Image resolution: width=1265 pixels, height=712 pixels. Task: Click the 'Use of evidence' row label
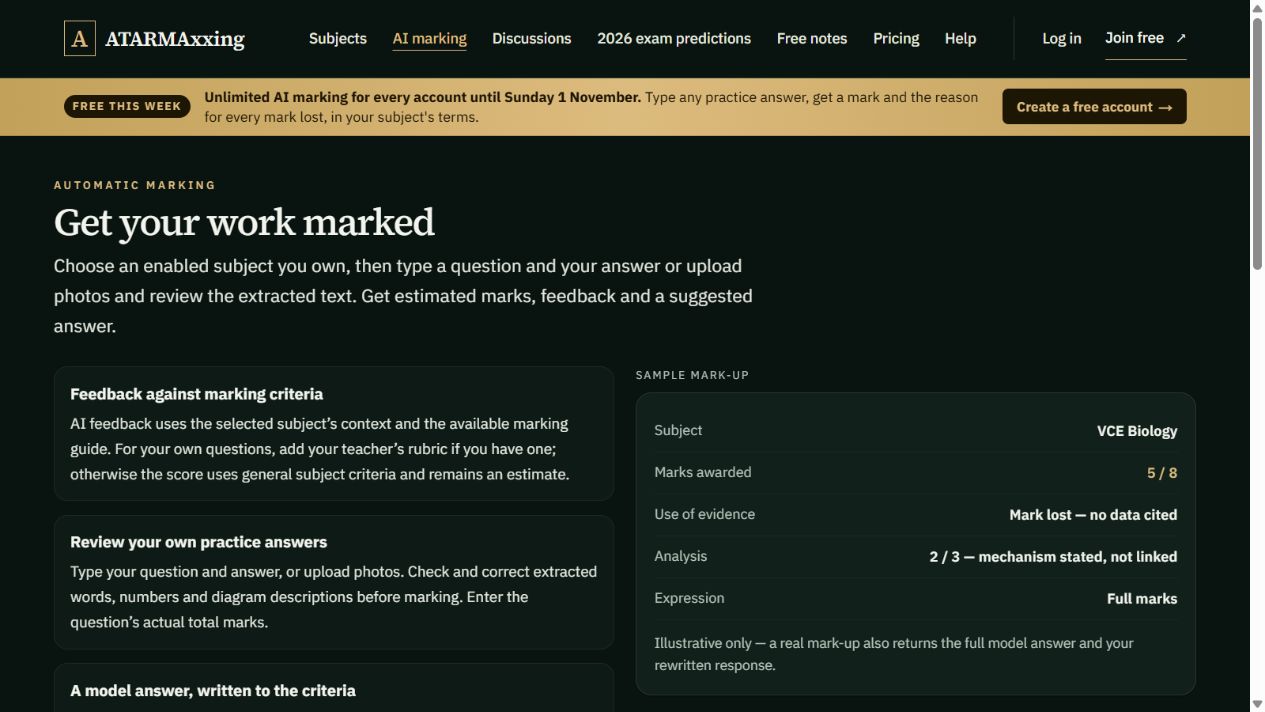pyautogui.click(x=705, y=514)
